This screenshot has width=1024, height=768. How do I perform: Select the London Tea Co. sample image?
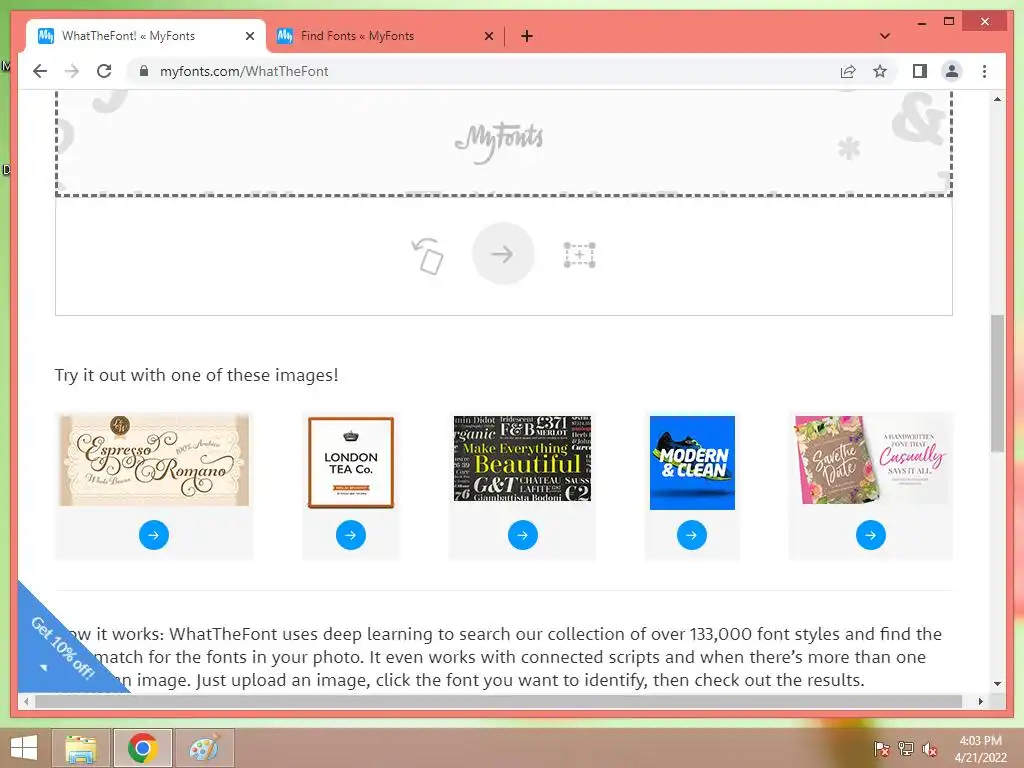coord(351,462)
